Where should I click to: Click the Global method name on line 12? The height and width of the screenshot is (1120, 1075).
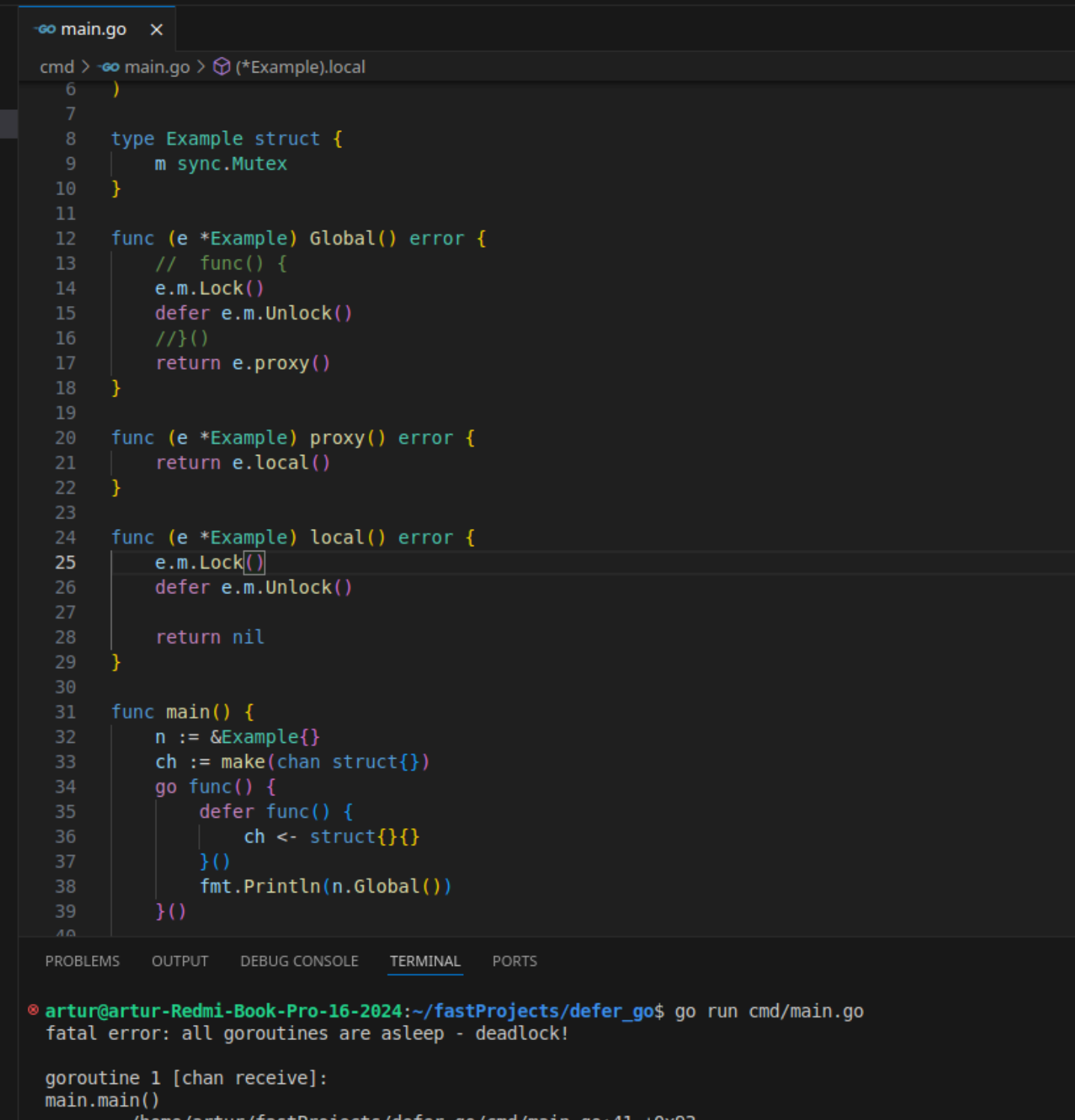pyautogui.click(x=343, y=238)
